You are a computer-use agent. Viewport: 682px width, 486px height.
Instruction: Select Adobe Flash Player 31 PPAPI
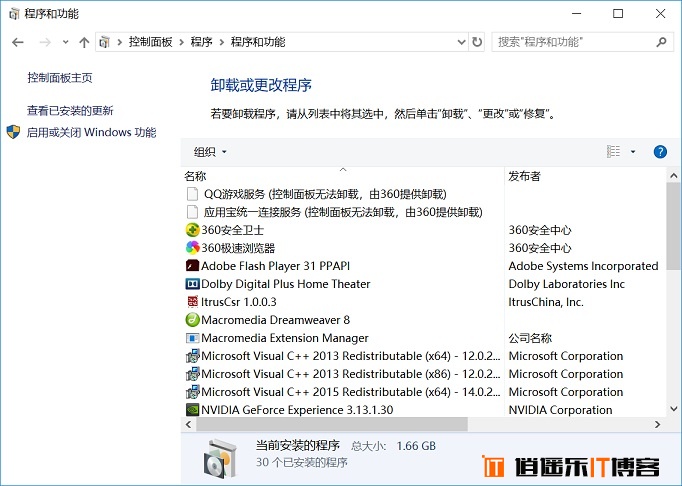tap(275, 266)
